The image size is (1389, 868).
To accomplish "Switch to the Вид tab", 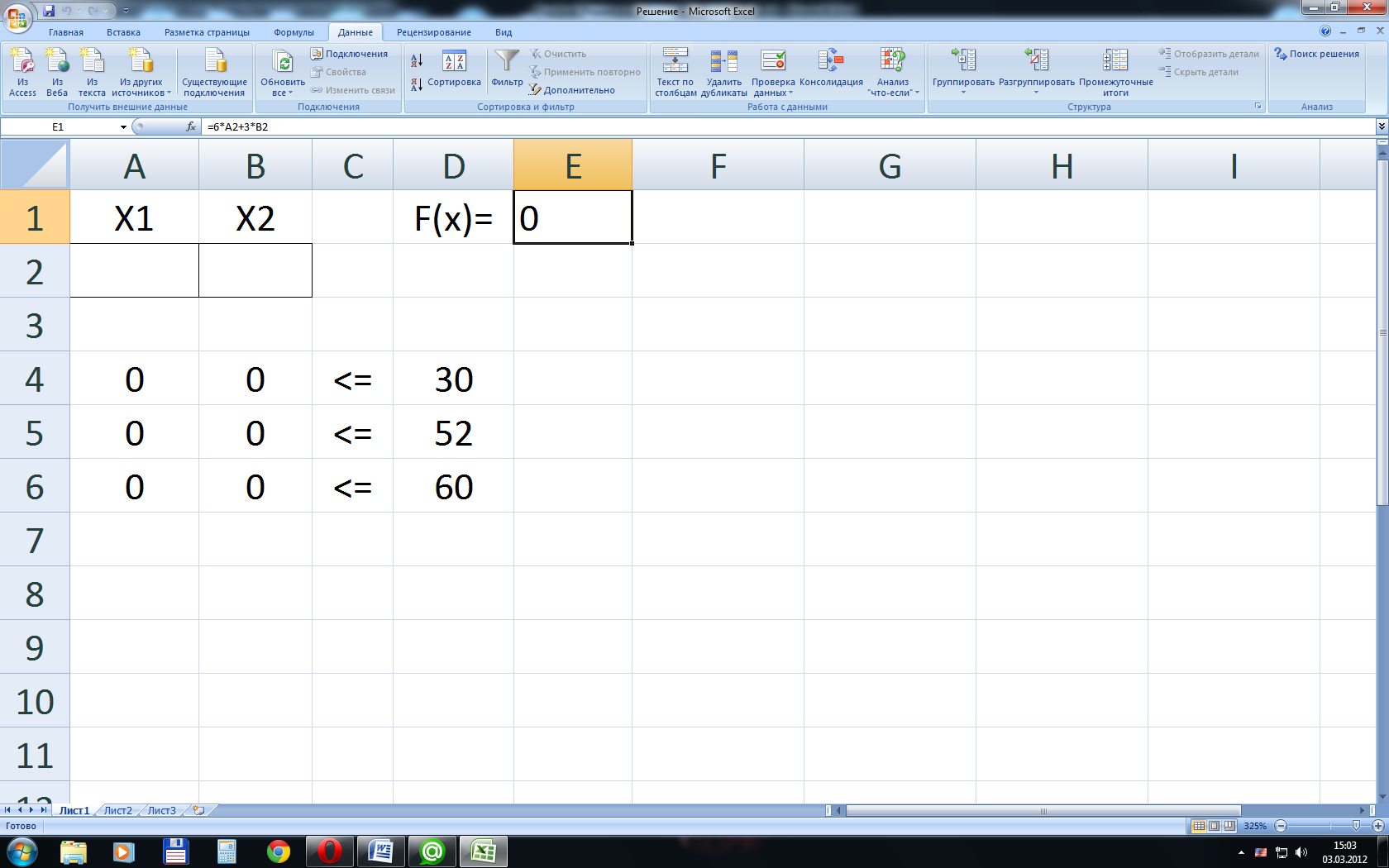I will coord(504,32).
